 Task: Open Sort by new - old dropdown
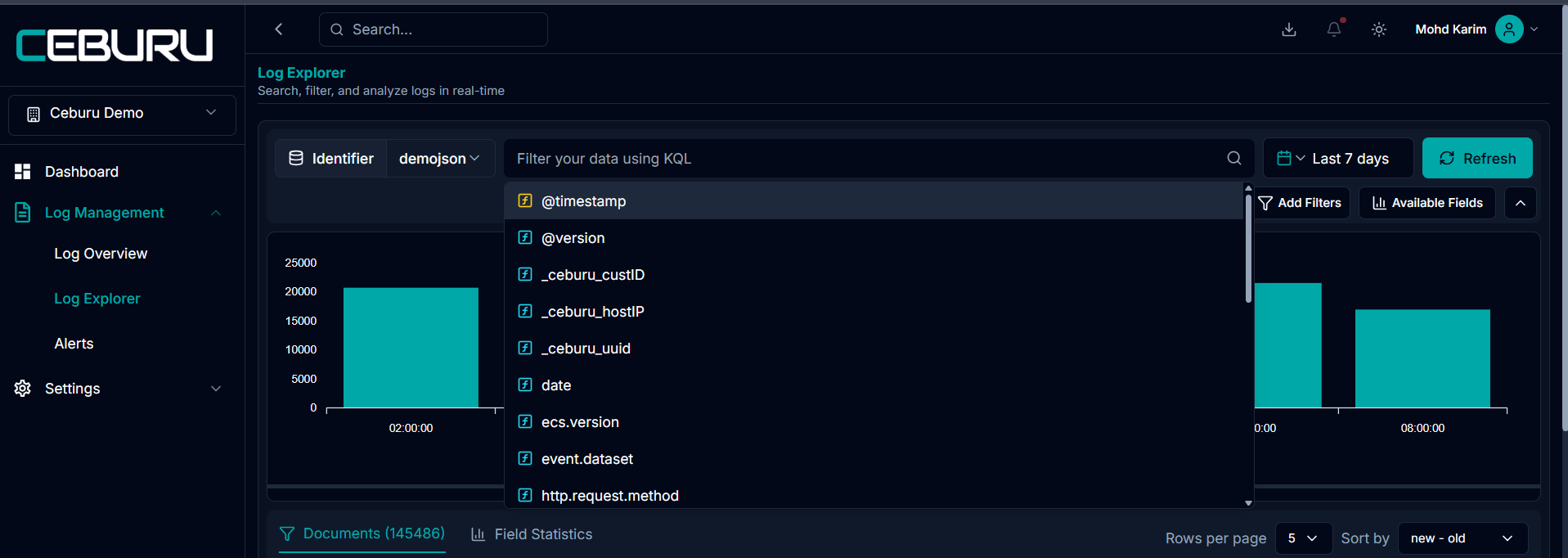1463,538
